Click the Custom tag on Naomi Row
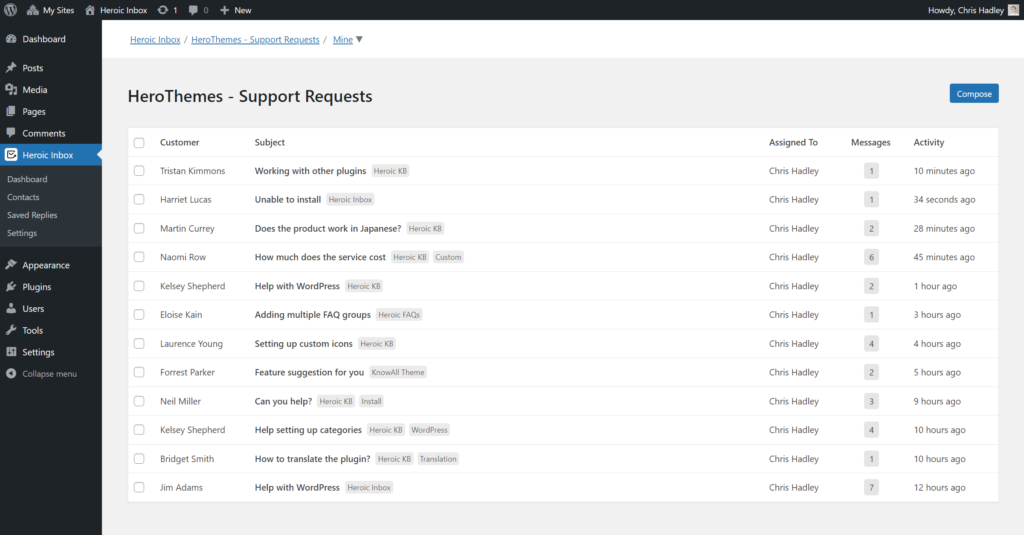 point(448,257)
